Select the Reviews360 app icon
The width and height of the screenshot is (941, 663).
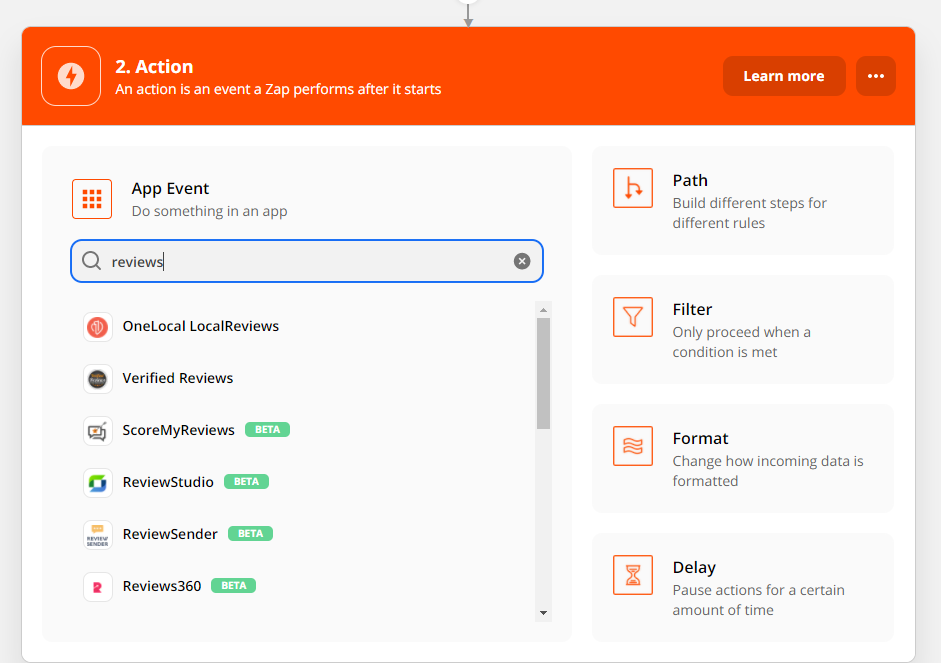pos(97,587)
